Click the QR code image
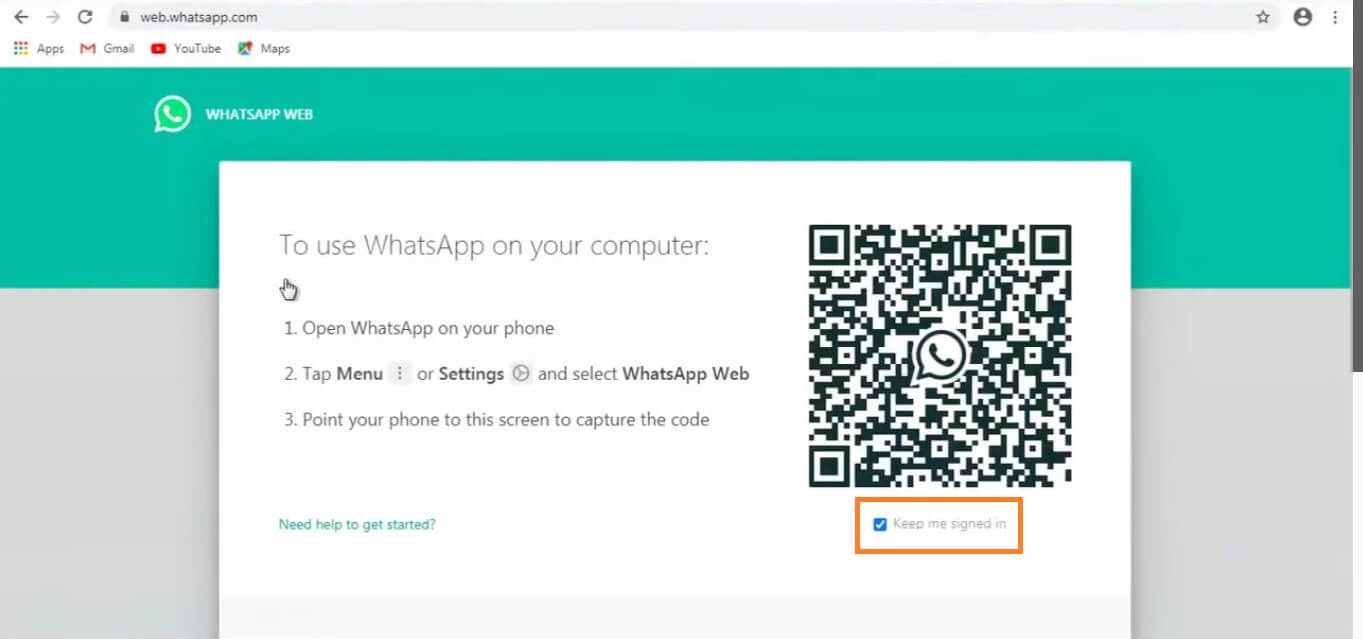Image resolution: width=1363 pixels, height=639 pixels. (x=940, y=356)
